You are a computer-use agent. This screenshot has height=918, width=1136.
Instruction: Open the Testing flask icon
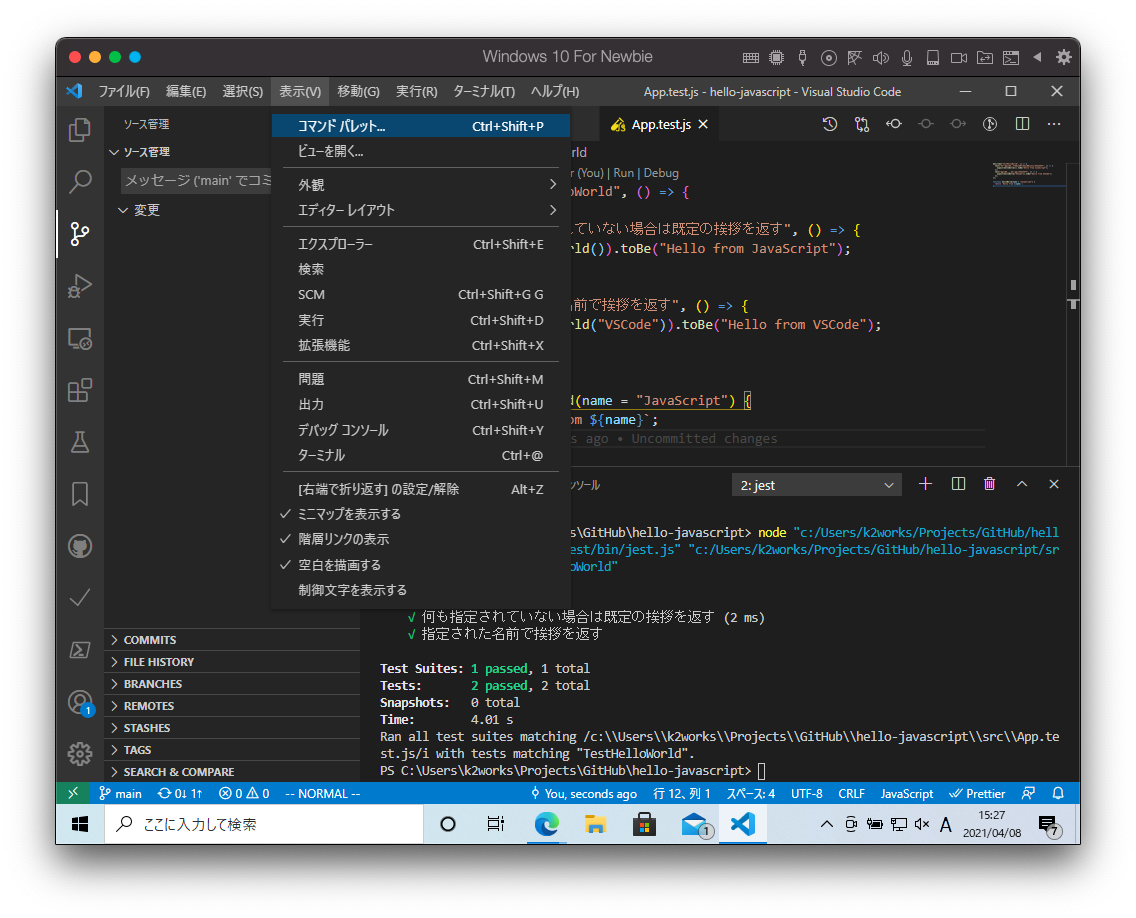point(79,442)
